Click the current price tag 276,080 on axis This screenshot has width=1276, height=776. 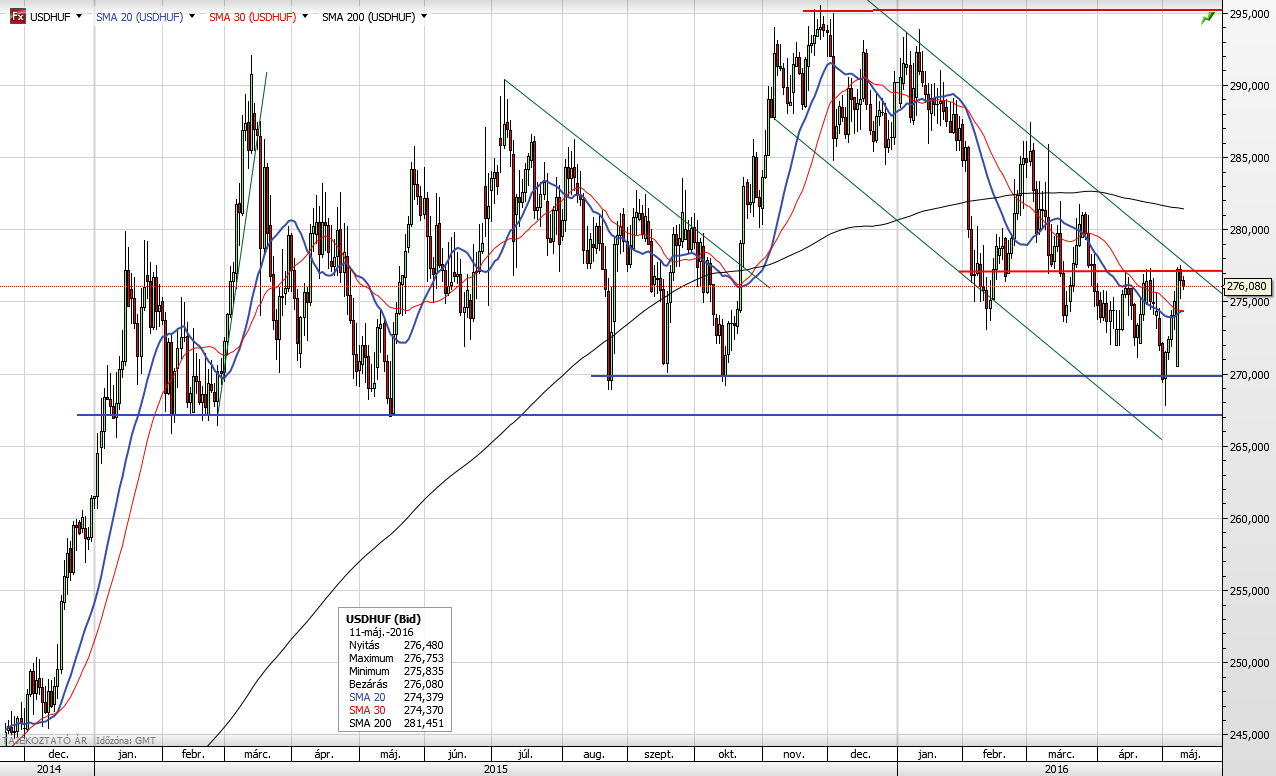point(1246,287)
